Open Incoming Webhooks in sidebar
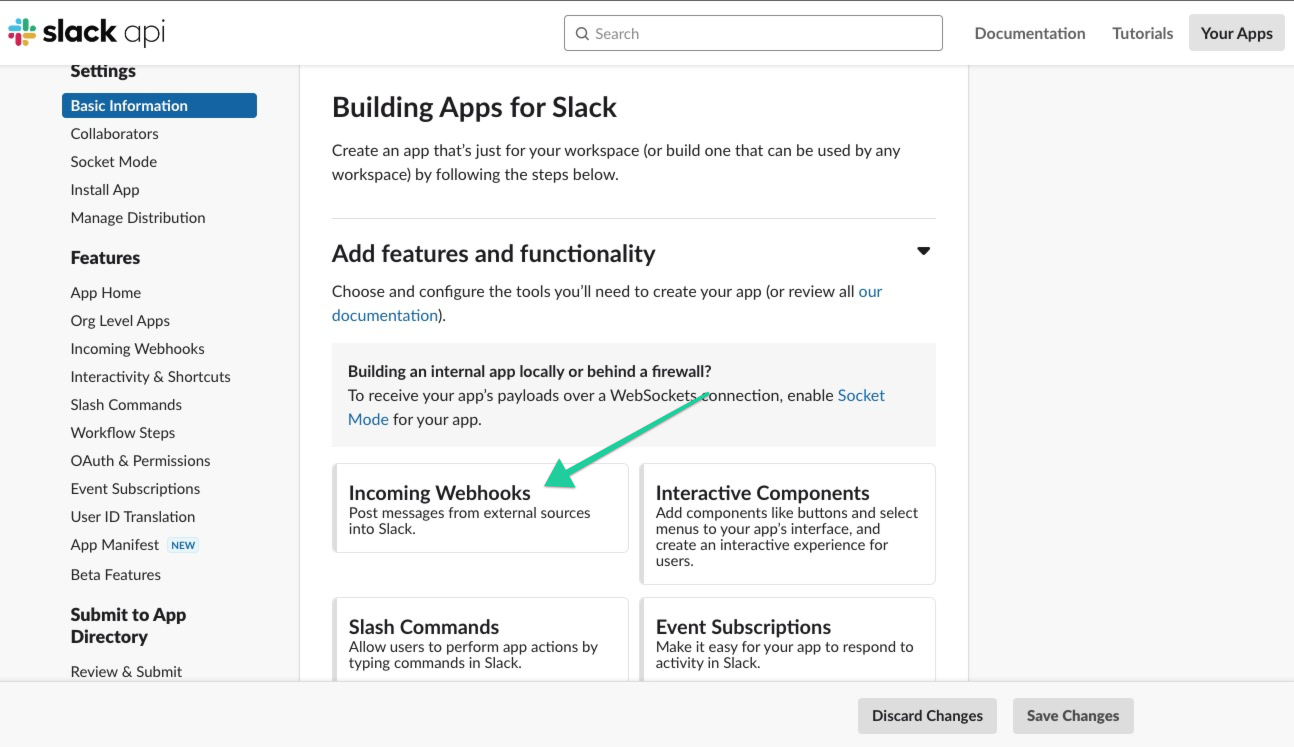This screenshot has width=1294, height=747. (x=137, y=348)
